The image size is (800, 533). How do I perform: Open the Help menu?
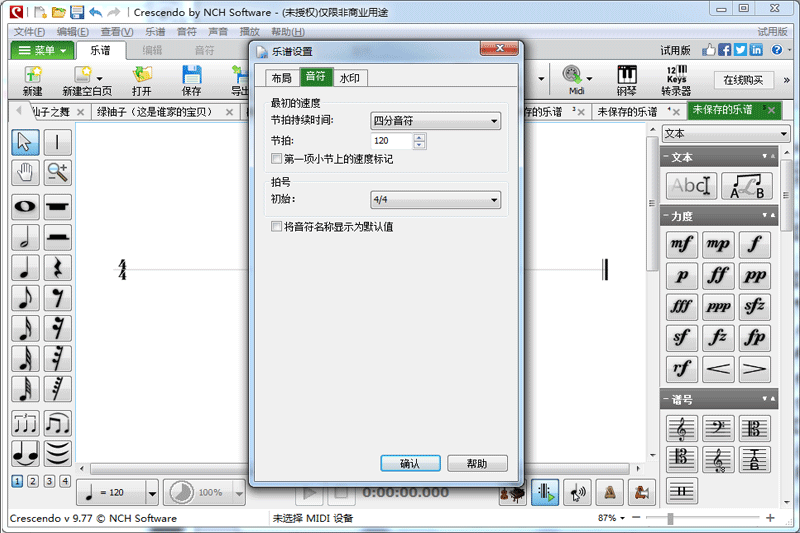point(288,32)
